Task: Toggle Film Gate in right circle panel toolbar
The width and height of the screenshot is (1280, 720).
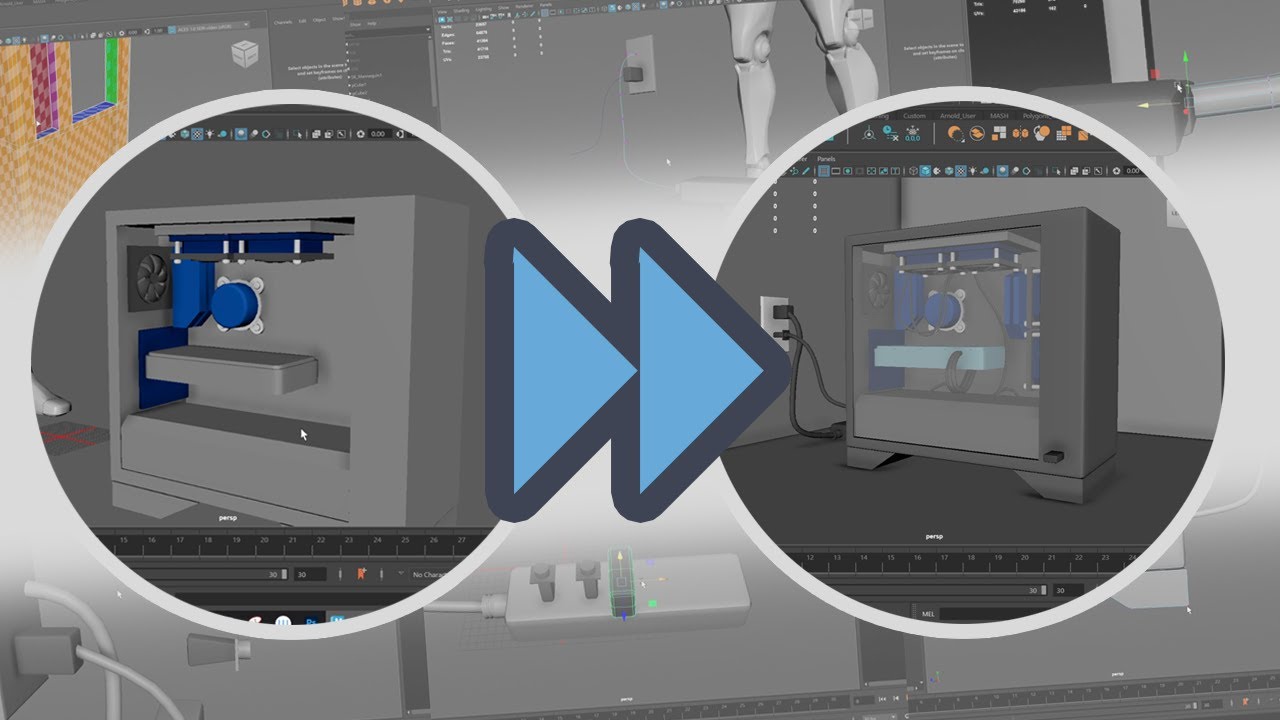Action: point(836,170)
